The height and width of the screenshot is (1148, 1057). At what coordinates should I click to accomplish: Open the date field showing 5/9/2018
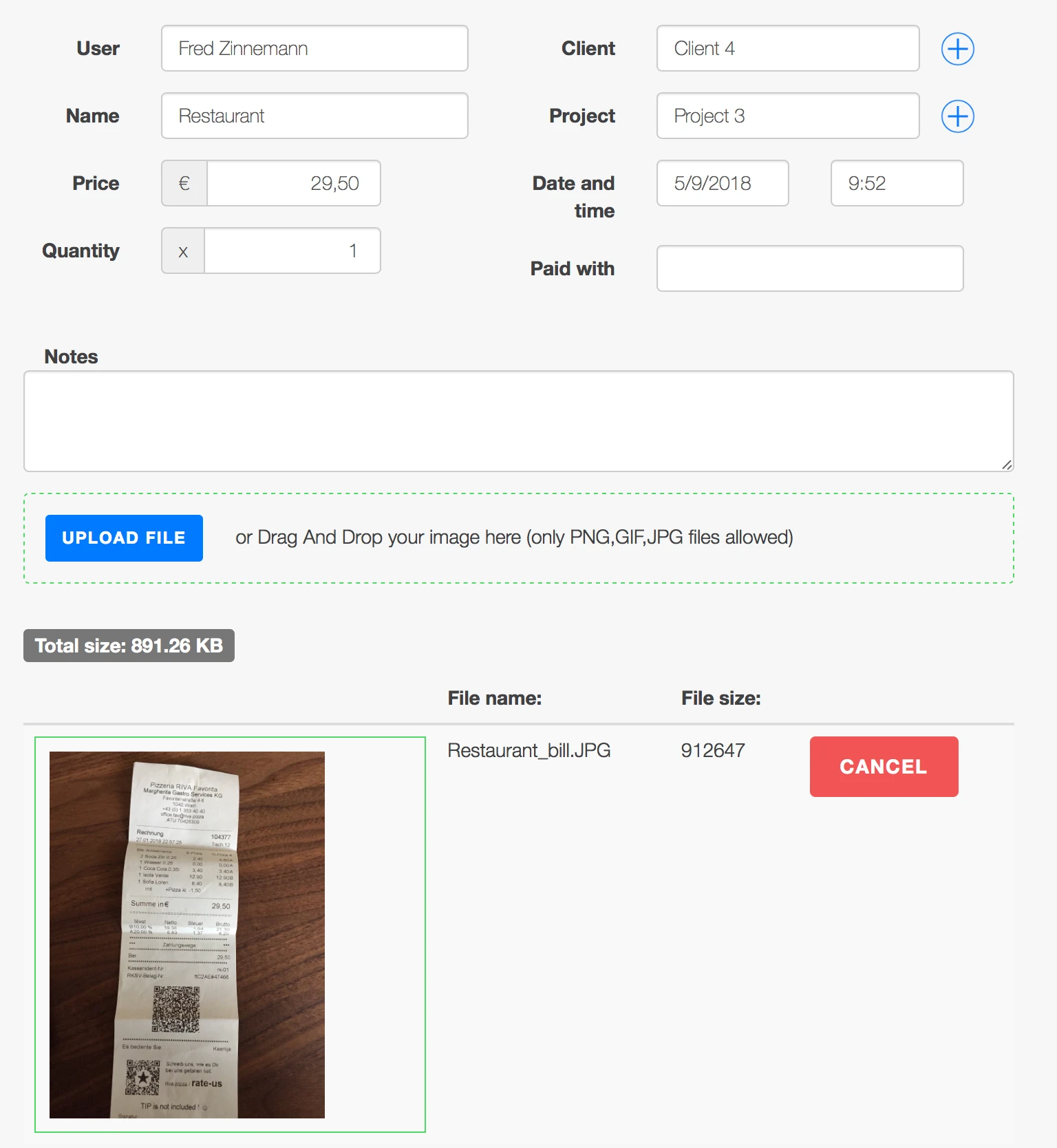[722, 183]
